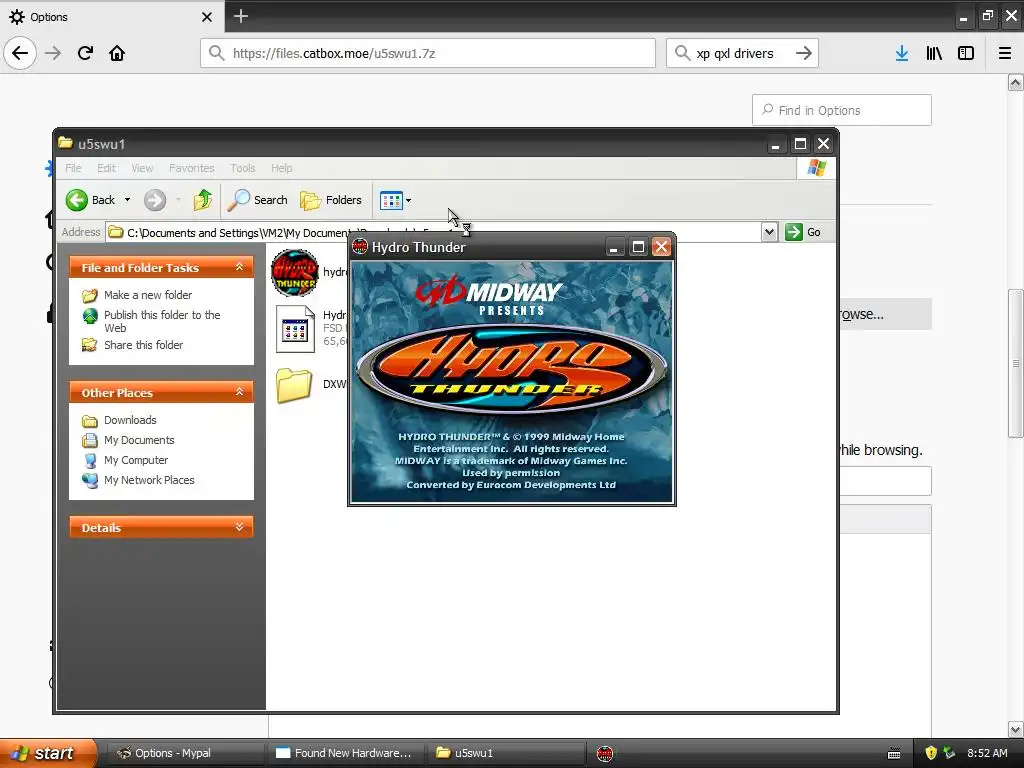The height and width of the screenshot is (768, 1024).
Task: Open My Network Places link
Action: (149, 480)
